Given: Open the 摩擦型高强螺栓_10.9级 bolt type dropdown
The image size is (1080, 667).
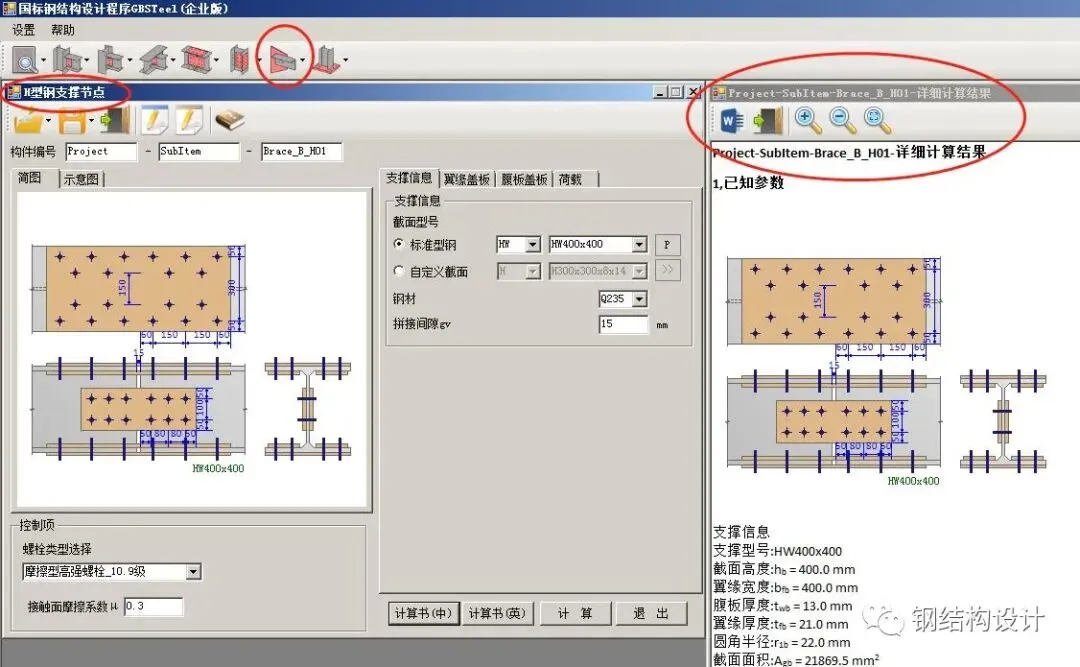Looking at the screenshot, I should 194,572.
